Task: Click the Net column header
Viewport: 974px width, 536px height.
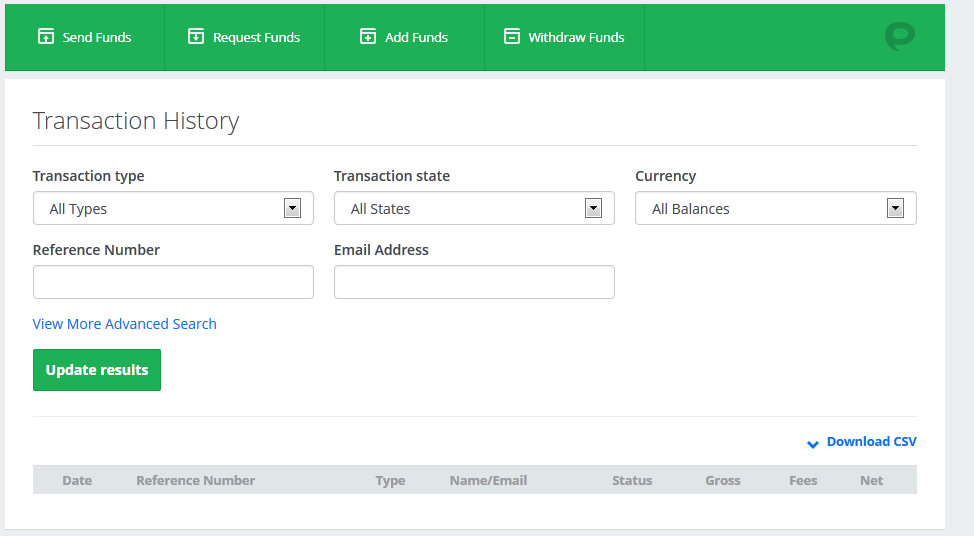Action: [x=872, y=480]
